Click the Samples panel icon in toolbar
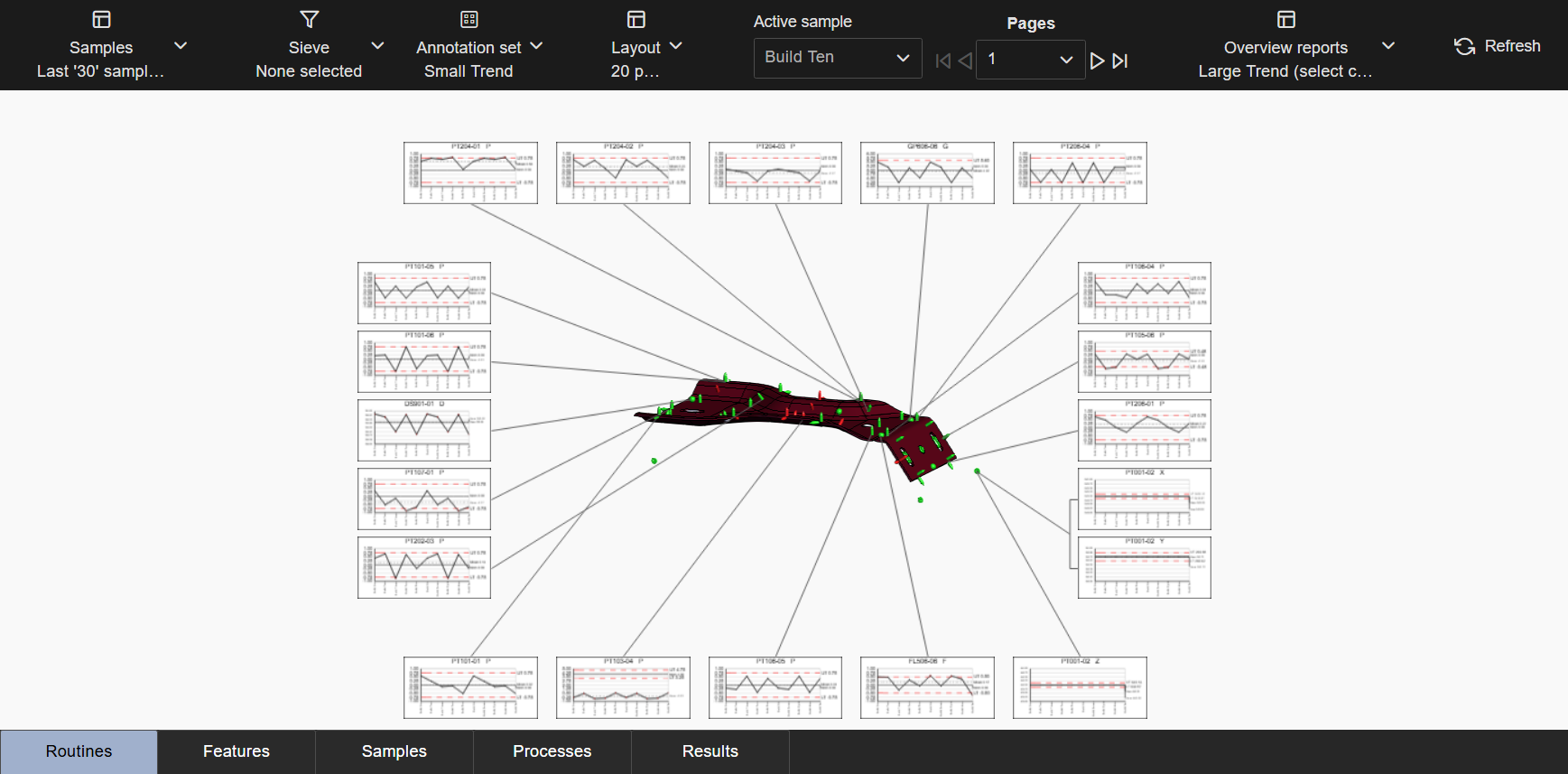 [x=101, y=19]
